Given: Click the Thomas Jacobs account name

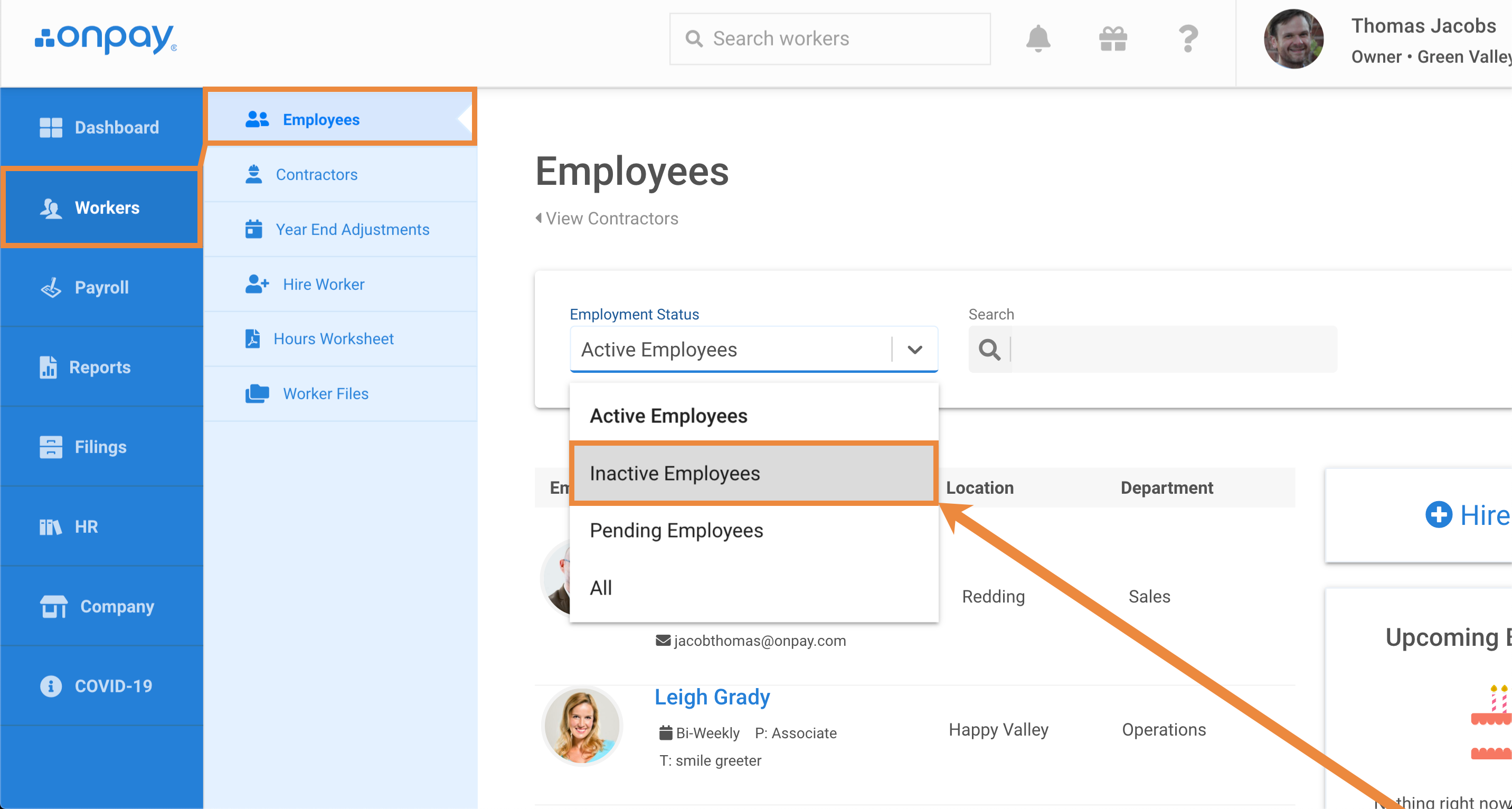Looking at the screenshot, I should click(x=1423, y=26).
